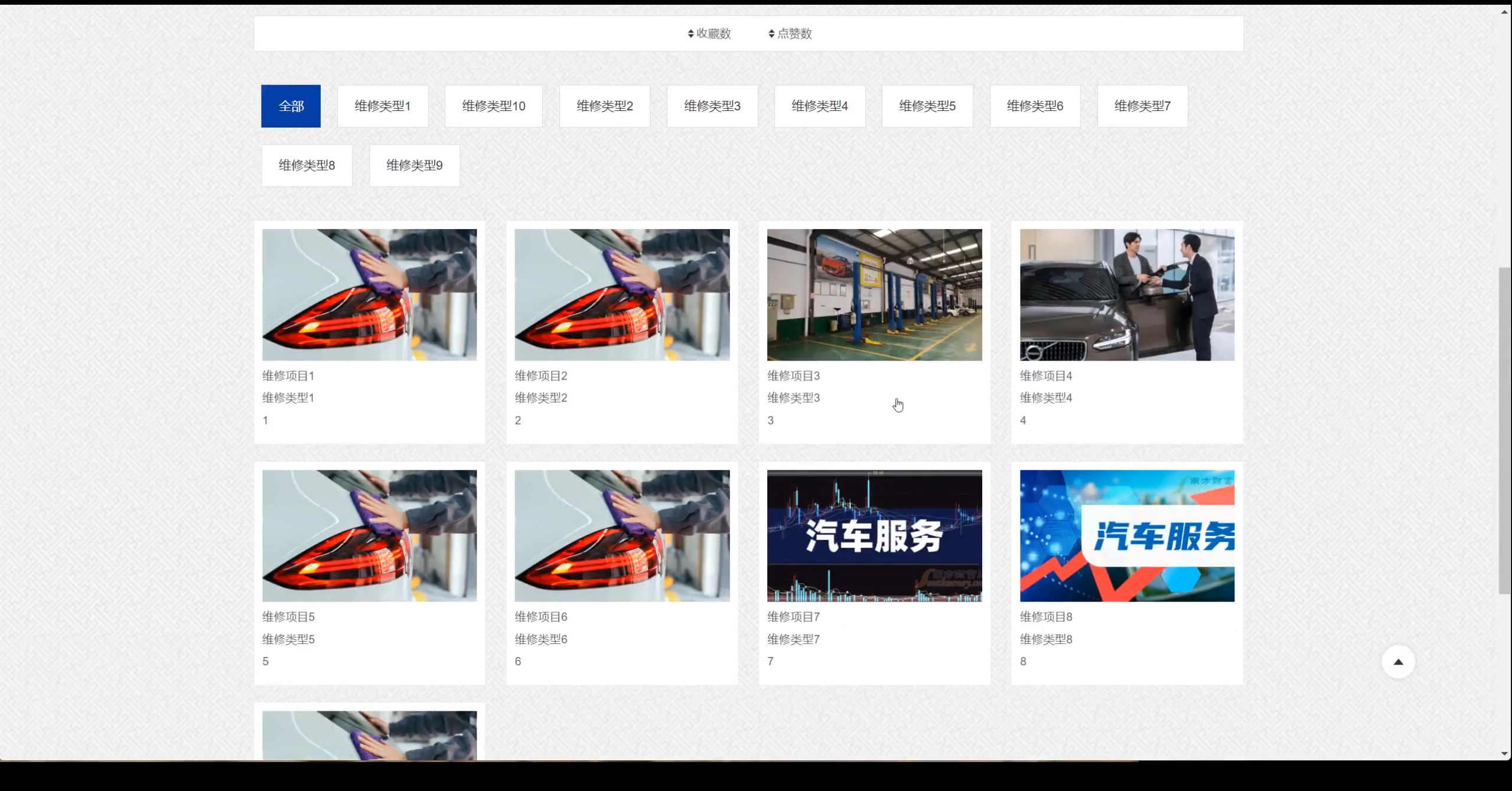
Task: Open the partially visible ninth card image
Action: point(370,736)
